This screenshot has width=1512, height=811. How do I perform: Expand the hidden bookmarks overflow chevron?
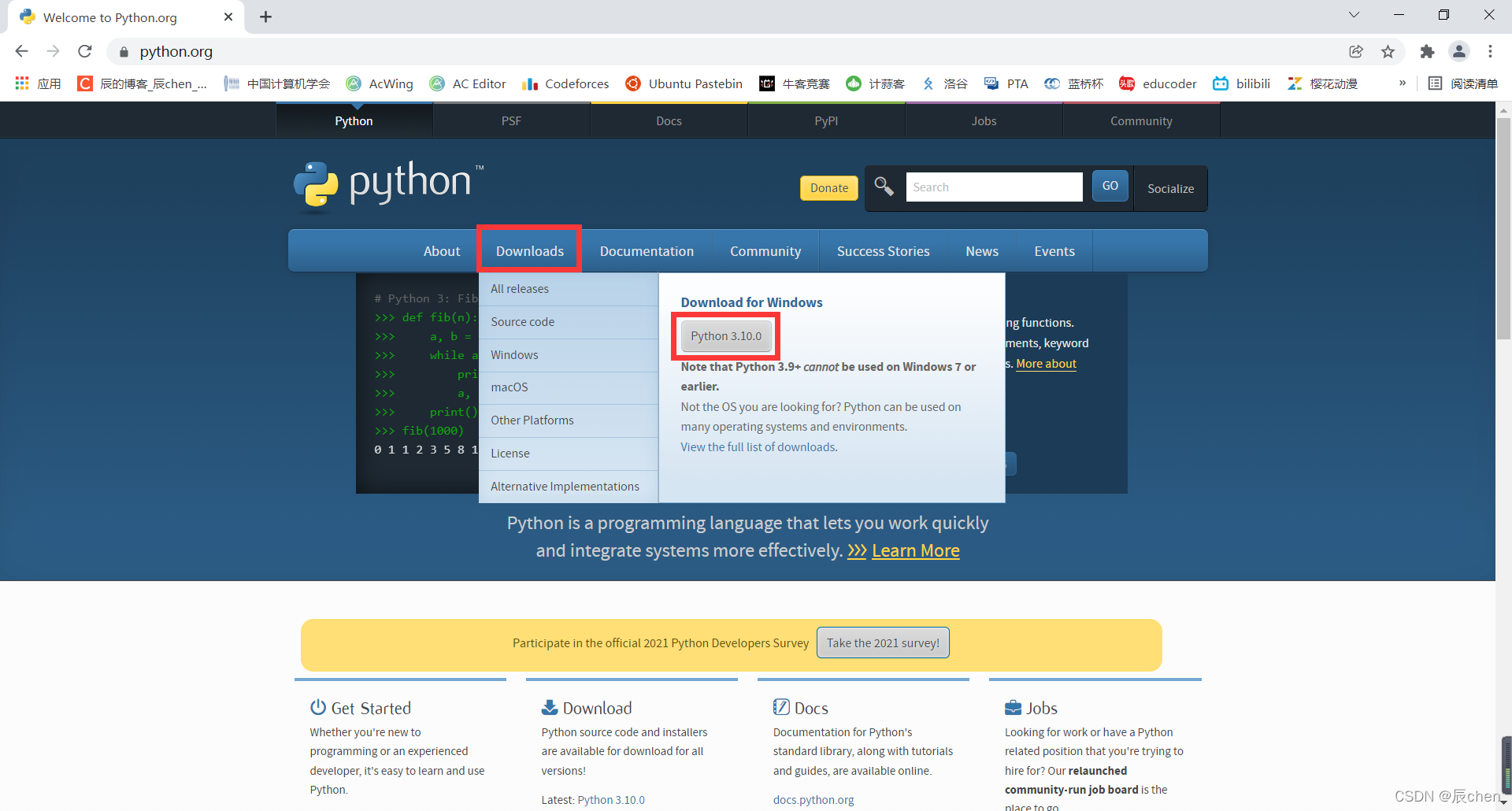(x=1402, y=83)
